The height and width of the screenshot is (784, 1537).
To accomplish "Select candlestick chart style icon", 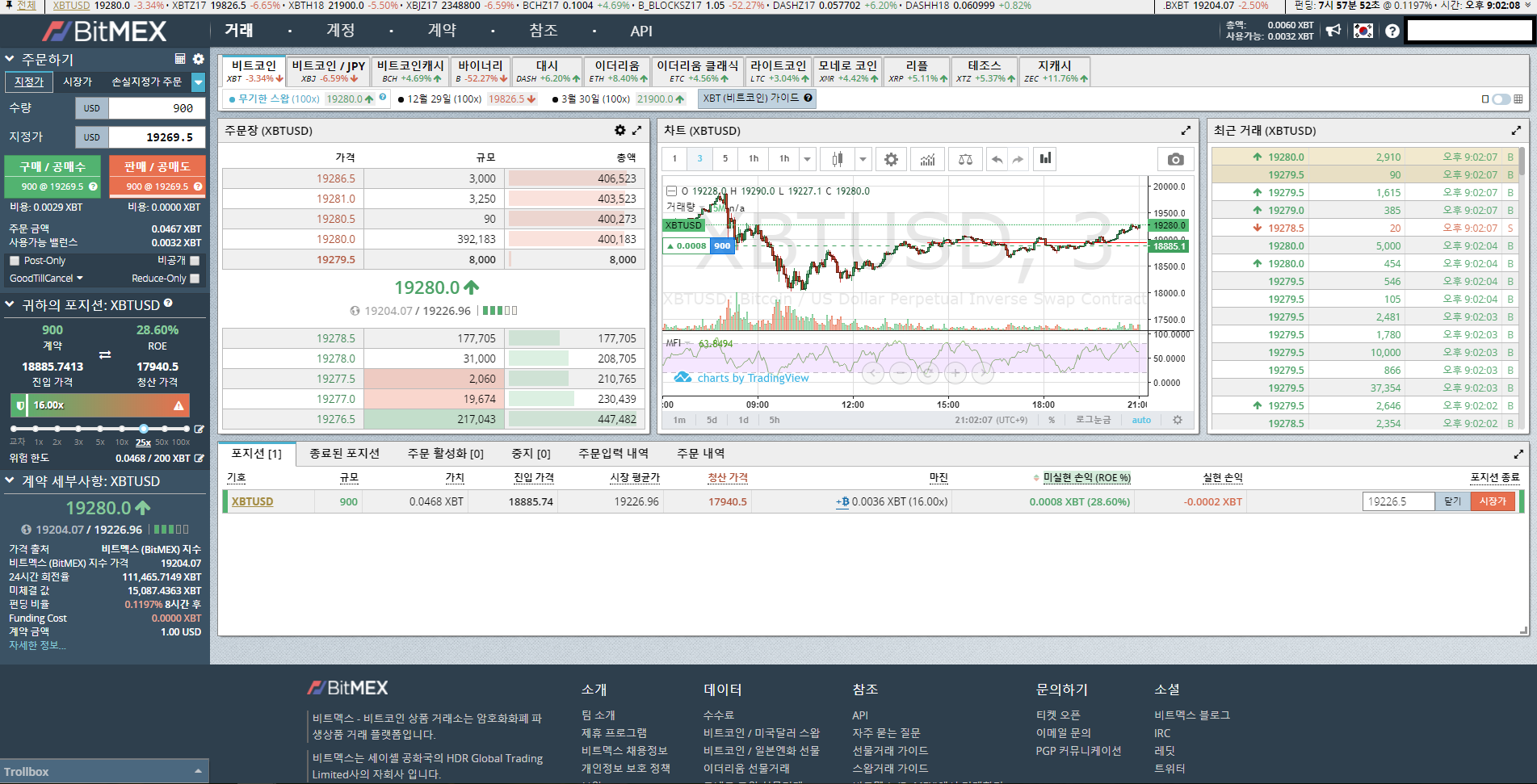I will pos(838,159).
